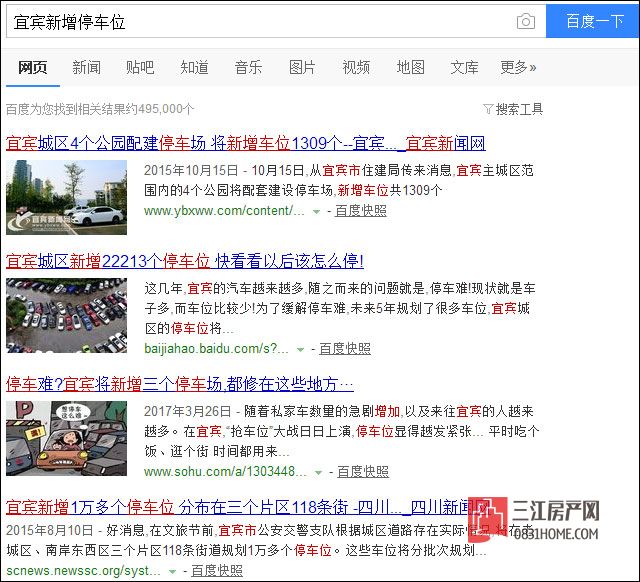Open the scnews.newssc.org green URL
The image size is (640, 582).
coord(83,571)
